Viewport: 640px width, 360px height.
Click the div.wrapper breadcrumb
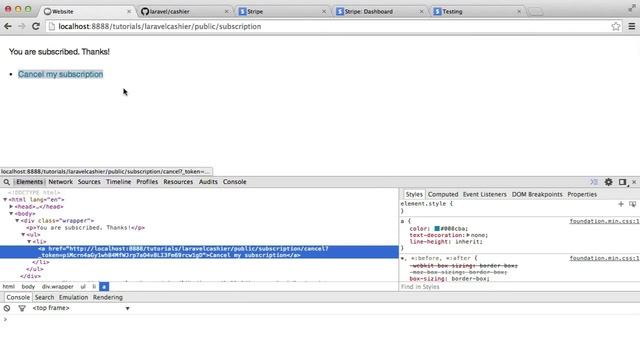(x=58, y=287)
